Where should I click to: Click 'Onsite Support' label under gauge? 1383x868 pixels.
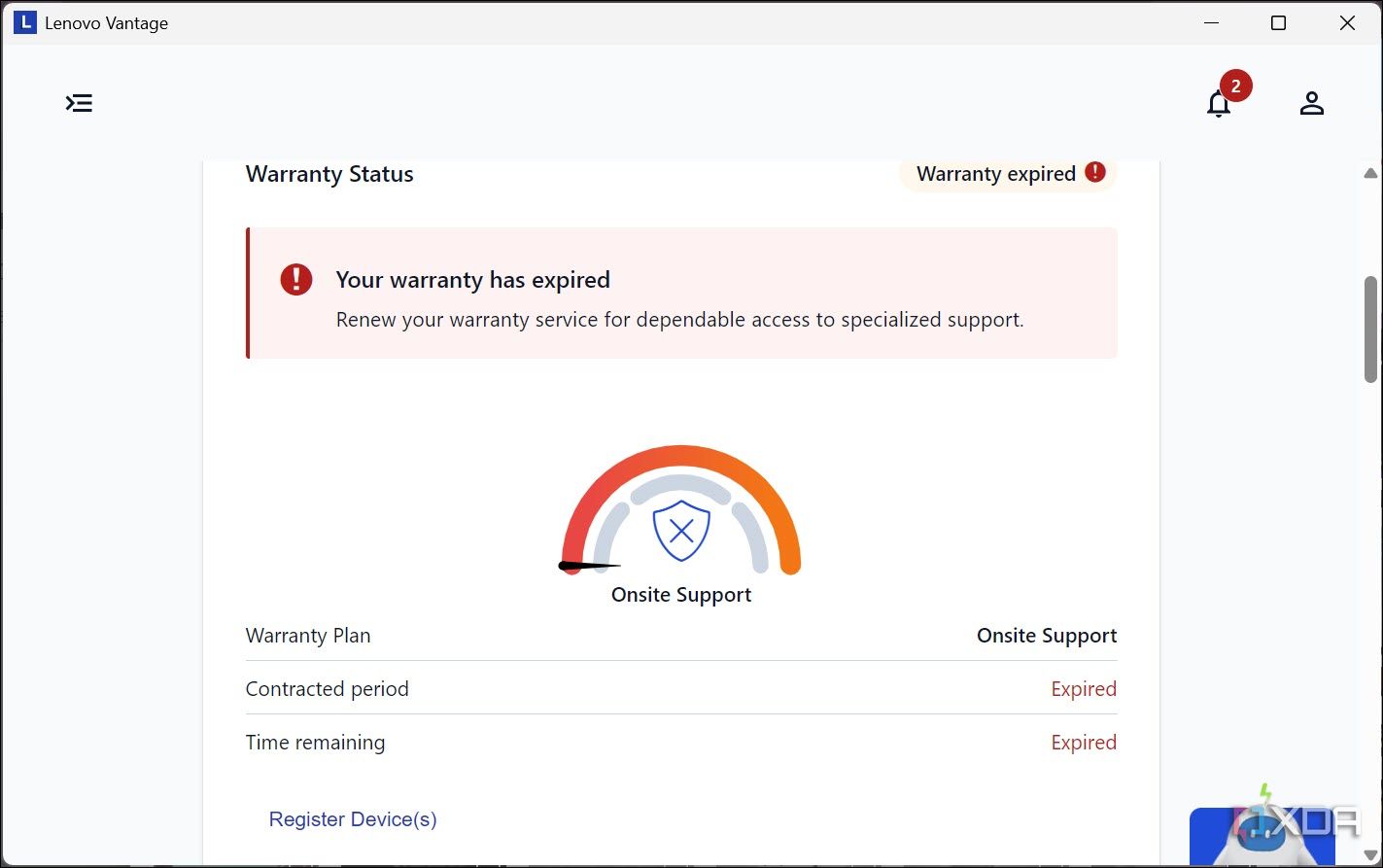click(681, 595)
